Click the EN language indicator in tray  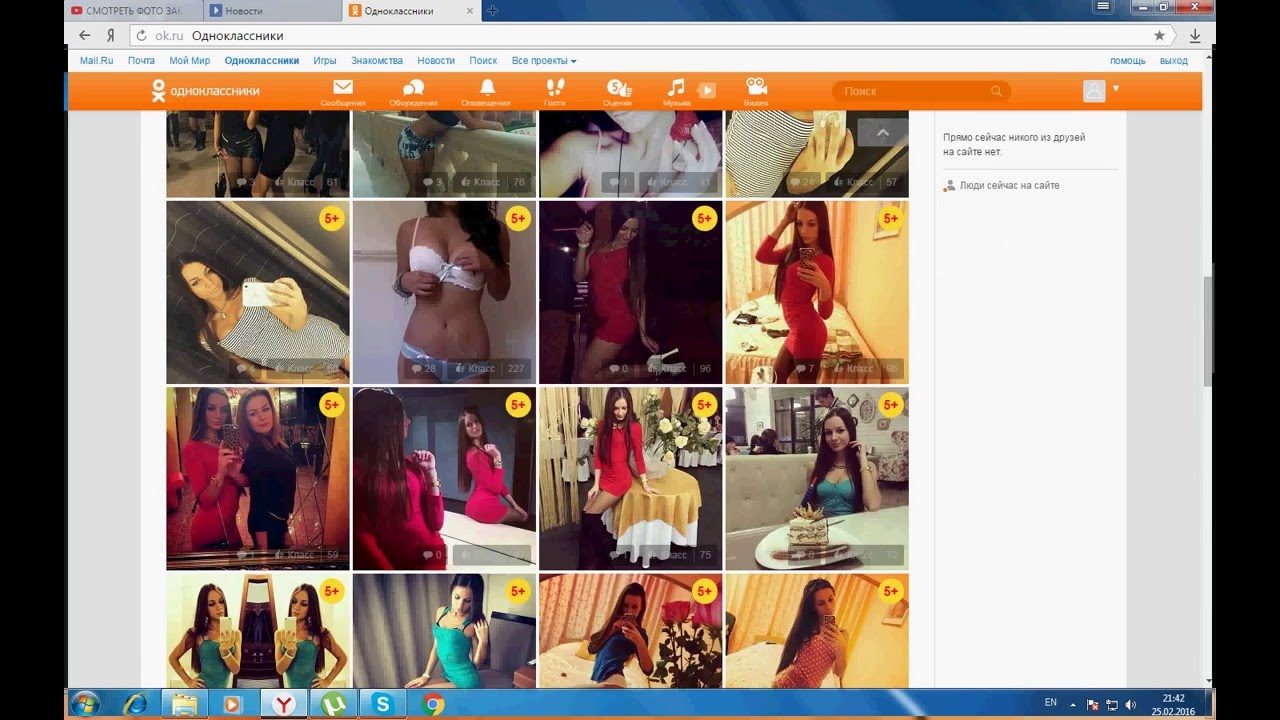pos(1051,703)
